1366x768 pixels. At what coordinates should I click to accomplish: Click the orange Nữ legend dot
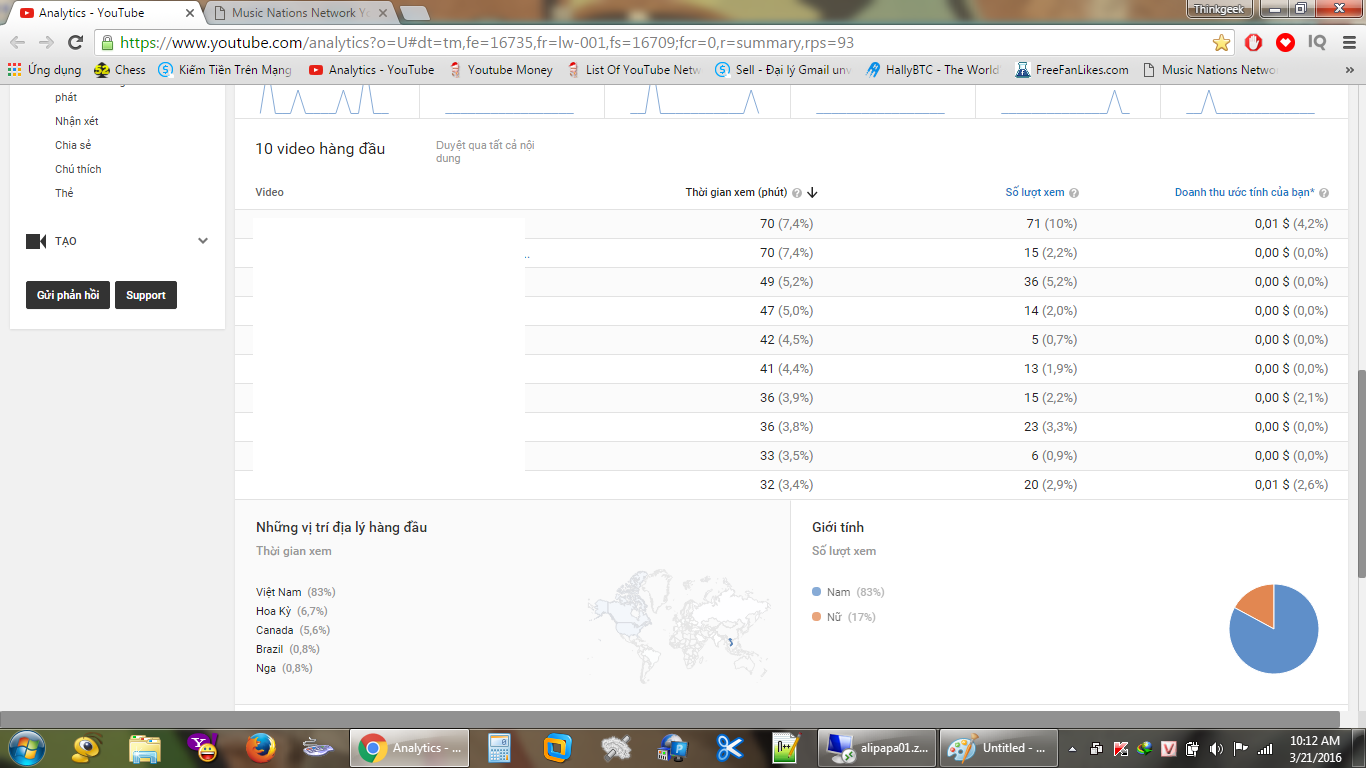coord(817,617)
